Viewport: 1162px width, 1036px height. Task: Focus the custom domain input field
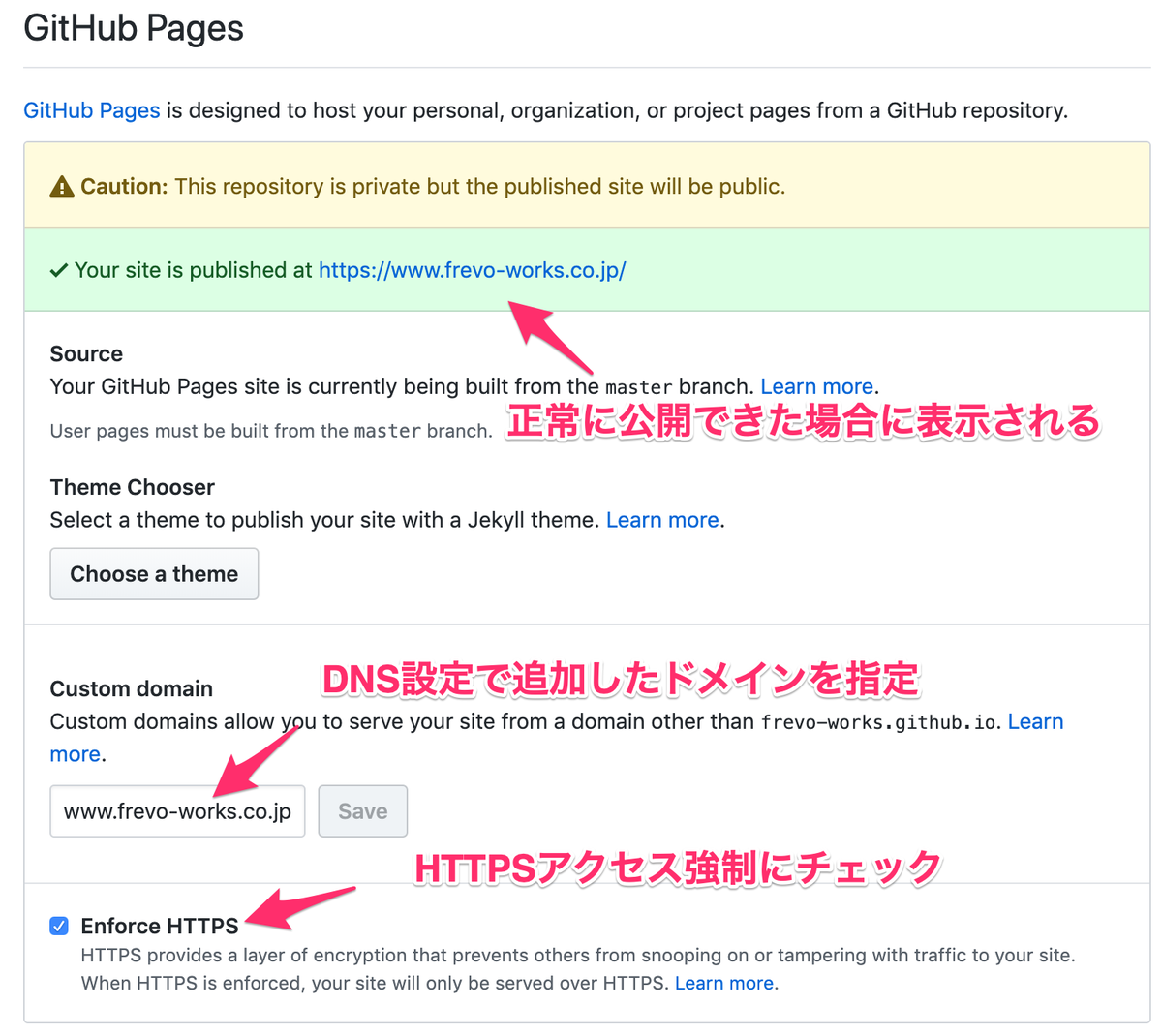[177, 811]
